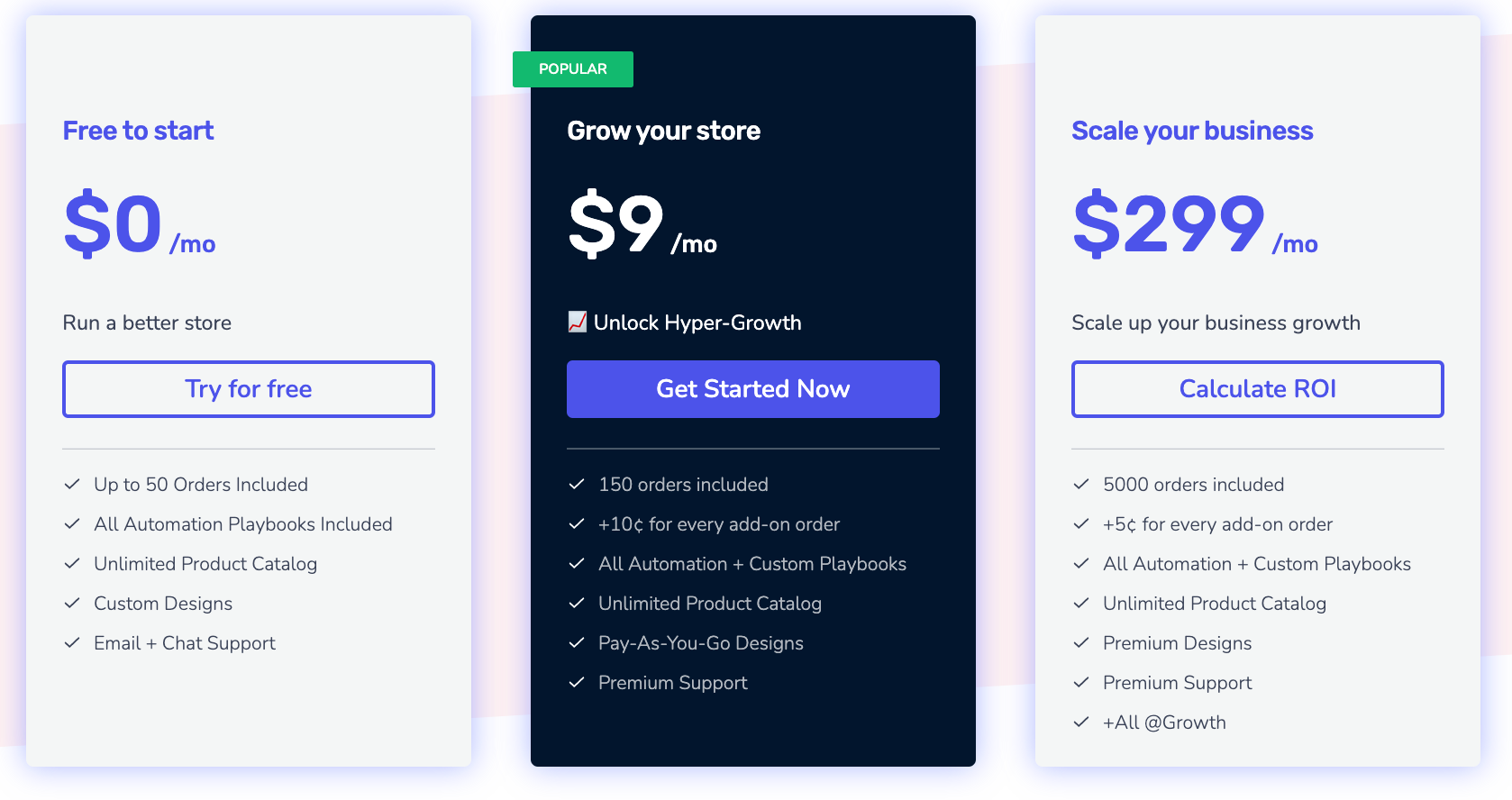Image resolution: width=1512 pixels, height=800 pixels.
Task: Select the Grow your store heading
Action: [x=663, y=131]
